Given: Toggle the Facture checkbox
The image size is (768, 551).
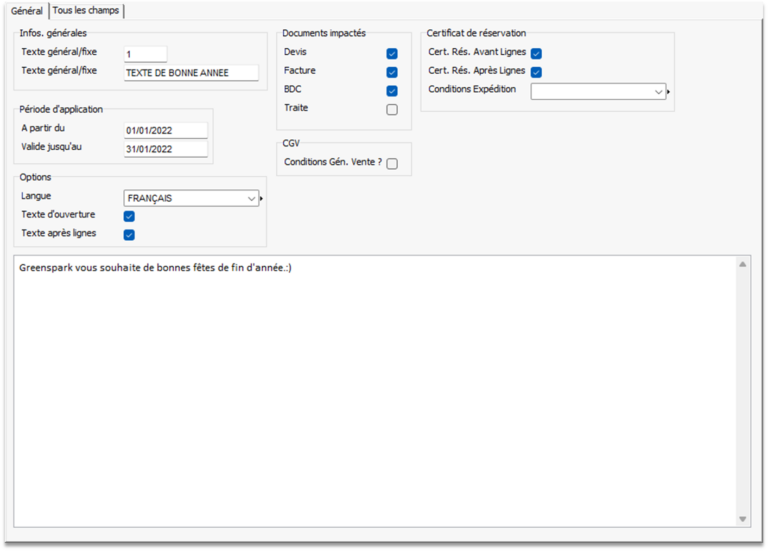Looking at the screenshot, I should click(392, 72).
